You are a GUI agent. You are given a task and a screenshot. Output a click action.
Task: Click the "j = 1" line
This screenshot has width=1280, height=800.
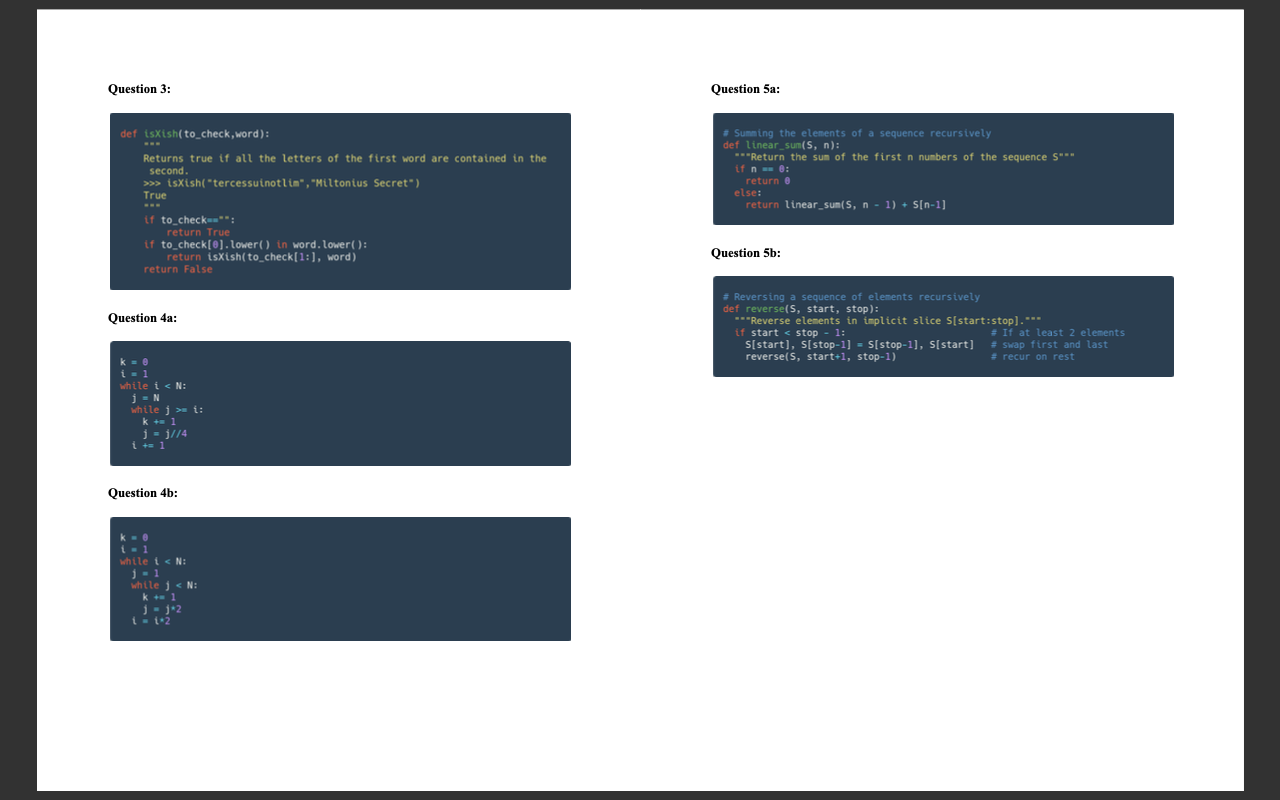146,573
